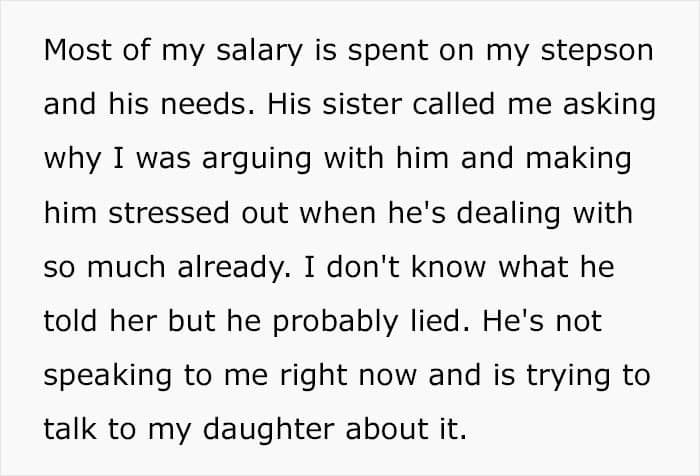
Task: Select the word "already."
Action: click(x=234, y=269)
